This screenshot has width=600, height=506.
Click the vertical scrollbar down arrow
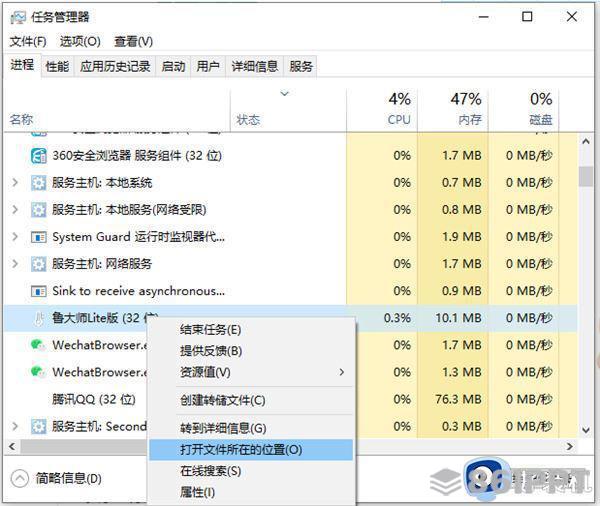pos(585,430)
